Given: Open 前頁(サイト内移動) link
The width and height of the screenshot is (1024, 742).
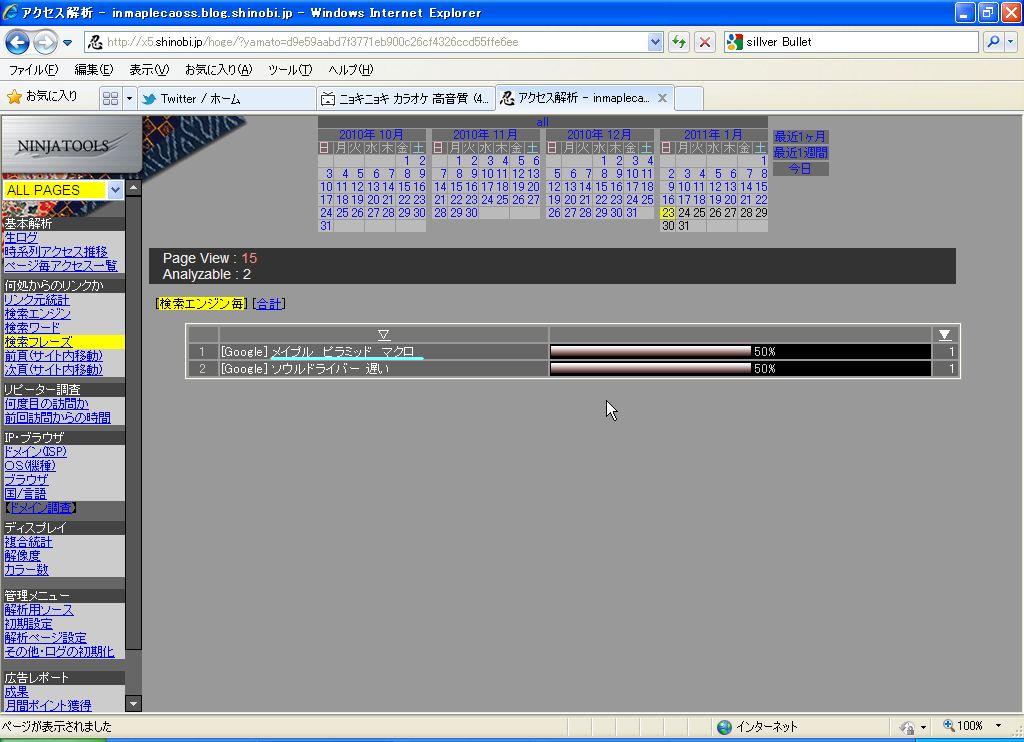Looking at the screenshot, I should click(x=54, y=355).
